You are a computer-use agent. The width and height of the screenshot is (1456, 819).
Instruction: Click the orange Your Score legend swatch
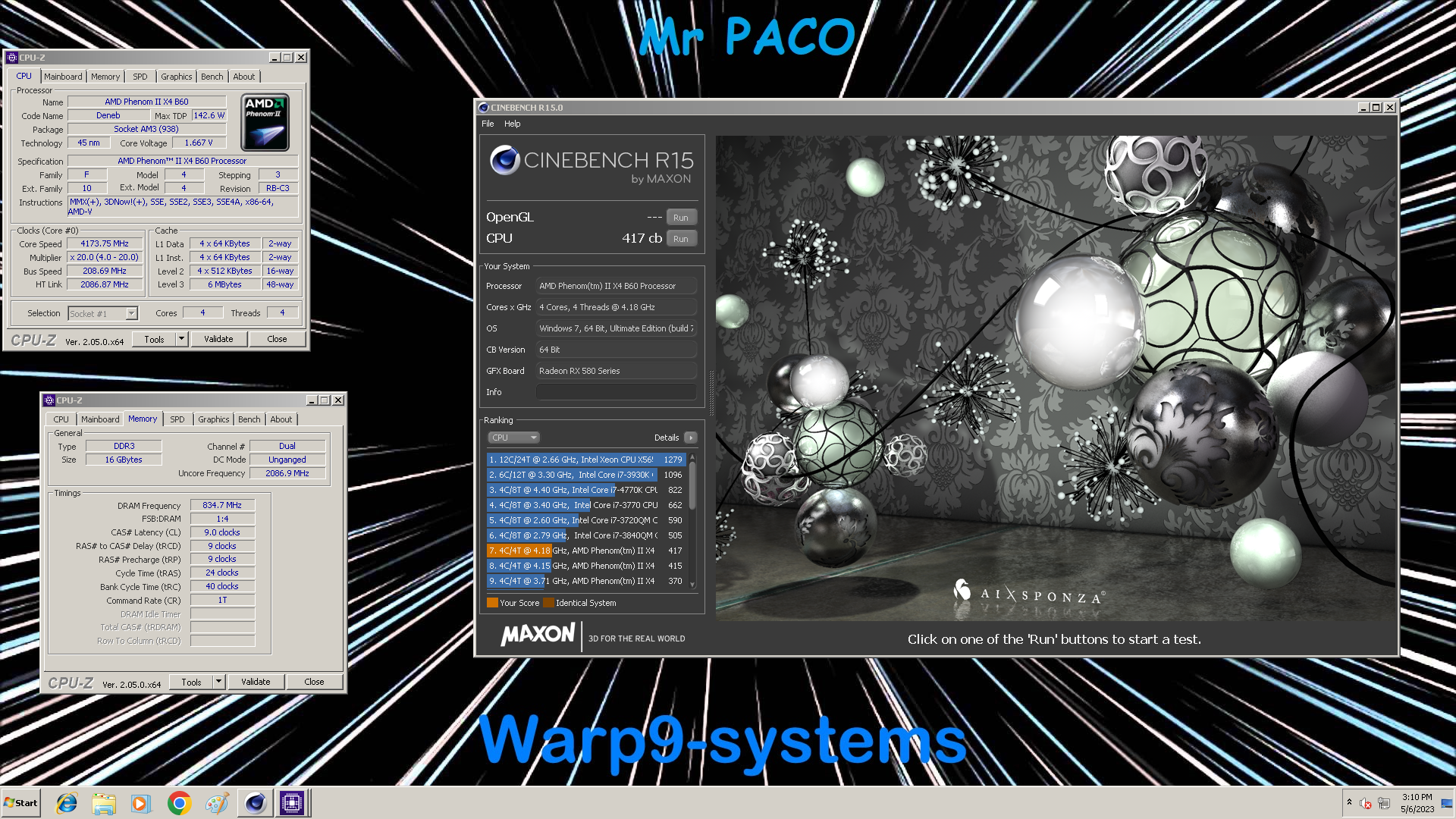click(492, 603)
